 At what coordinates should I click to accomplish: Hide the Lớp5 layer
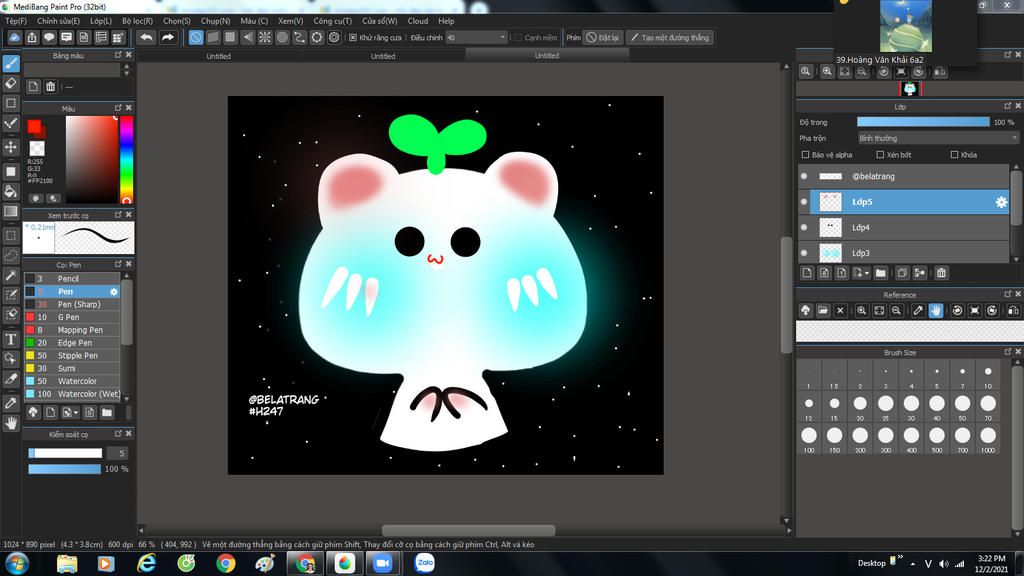(804, 202)
